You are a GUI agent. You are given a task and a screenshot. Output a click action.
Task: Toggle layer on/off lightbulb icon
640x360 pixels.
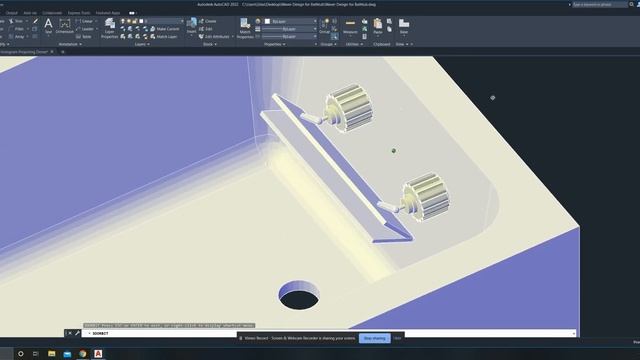coord(122,21)
